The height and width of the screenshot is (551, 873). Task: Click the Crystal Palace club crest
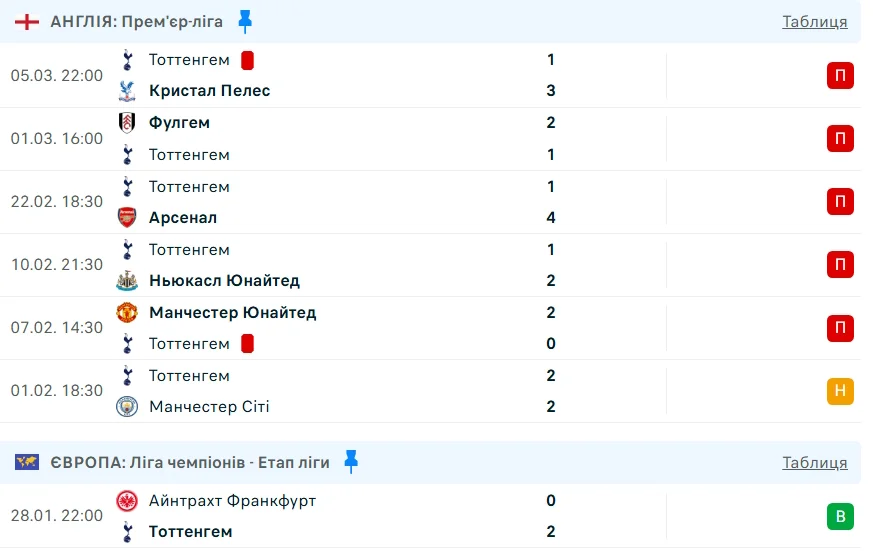(x=127, y=91)
